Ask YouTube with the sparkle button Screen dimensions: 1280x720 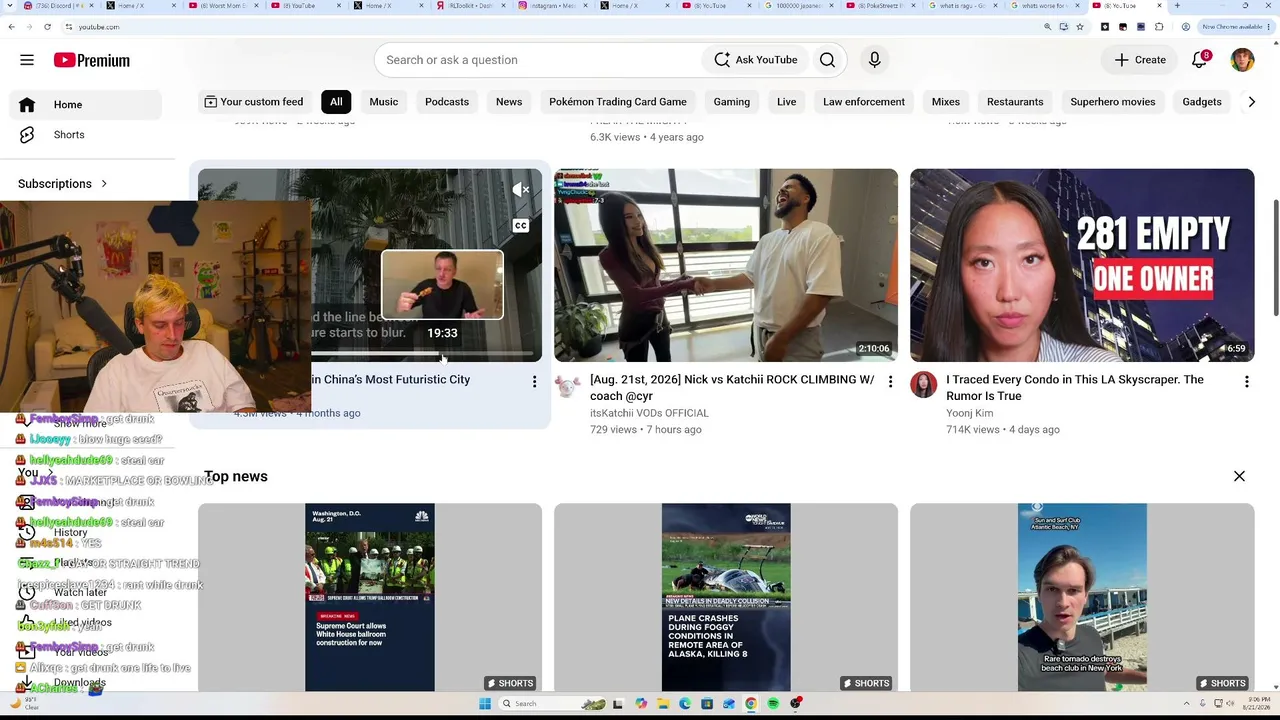(755, 60)
